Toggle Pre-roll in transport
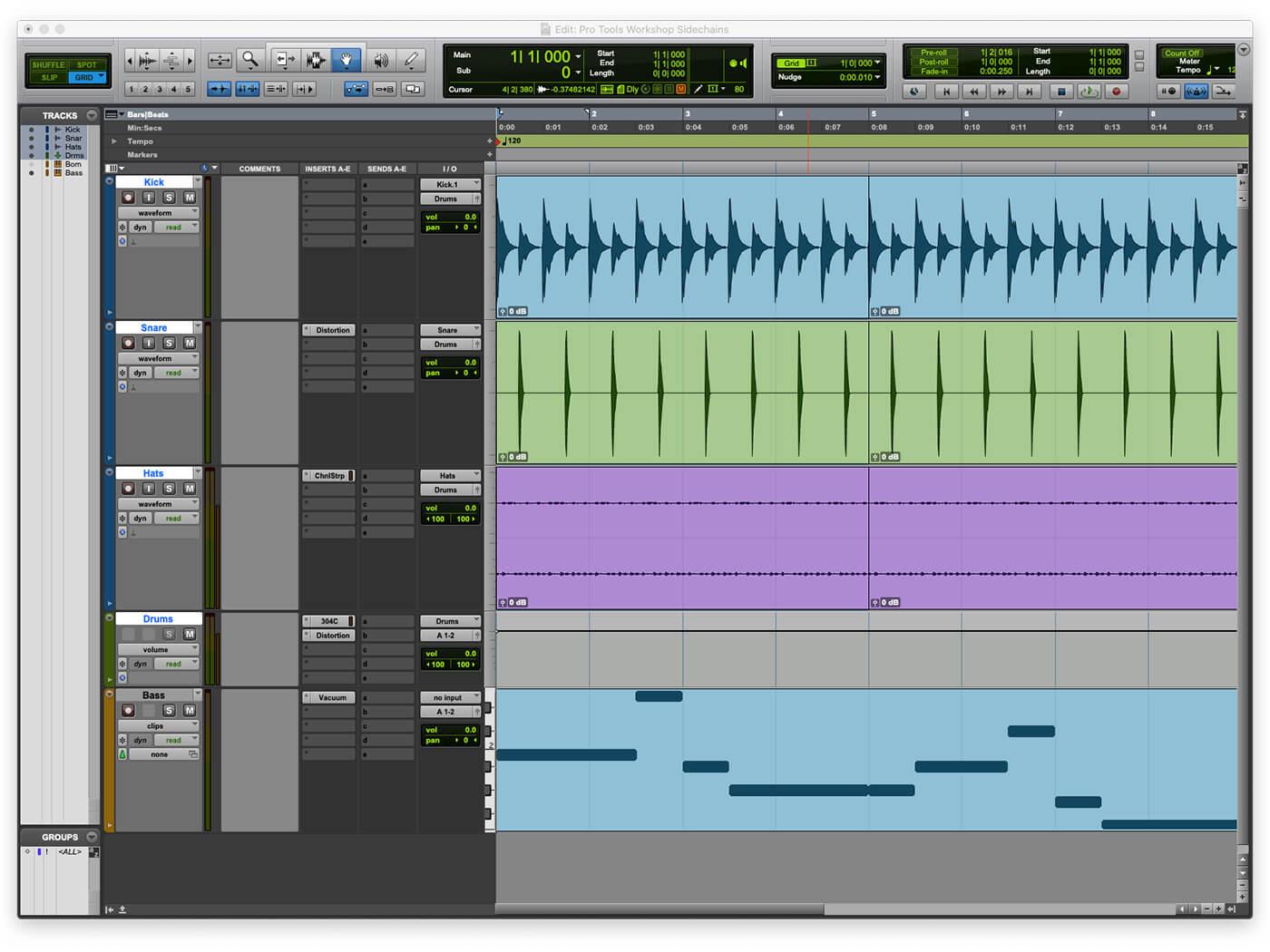 933,53
